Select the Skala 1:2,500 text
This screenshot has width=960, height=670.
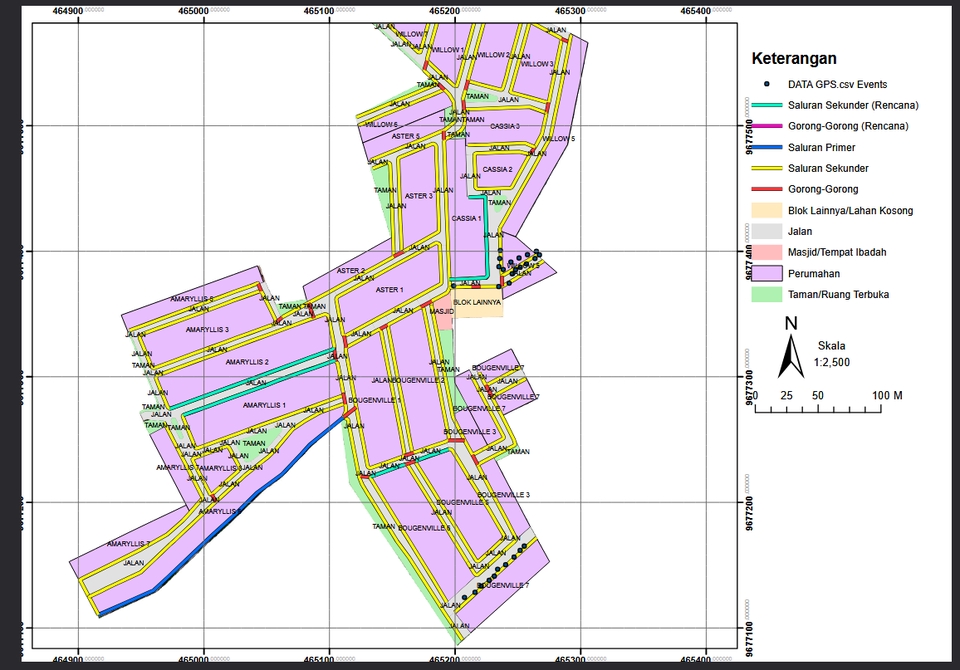(832, 354)
